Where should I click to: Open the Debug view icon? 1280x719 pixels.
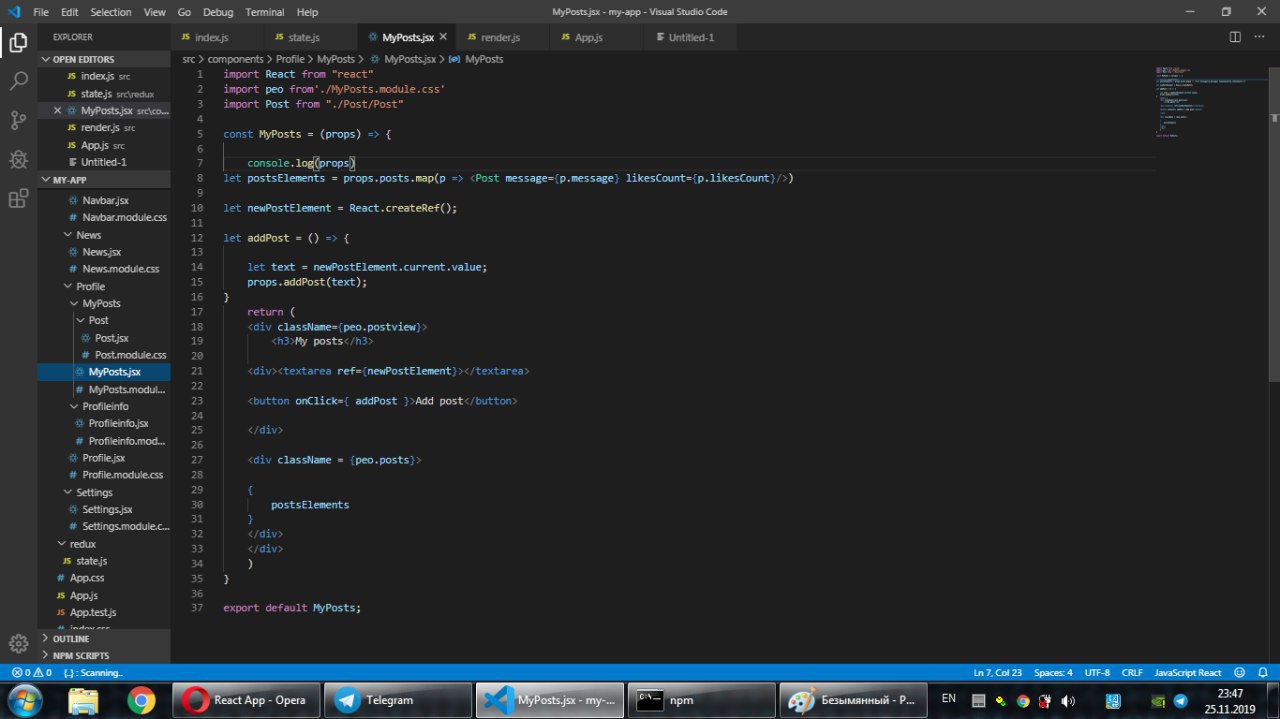click(18, 159)
